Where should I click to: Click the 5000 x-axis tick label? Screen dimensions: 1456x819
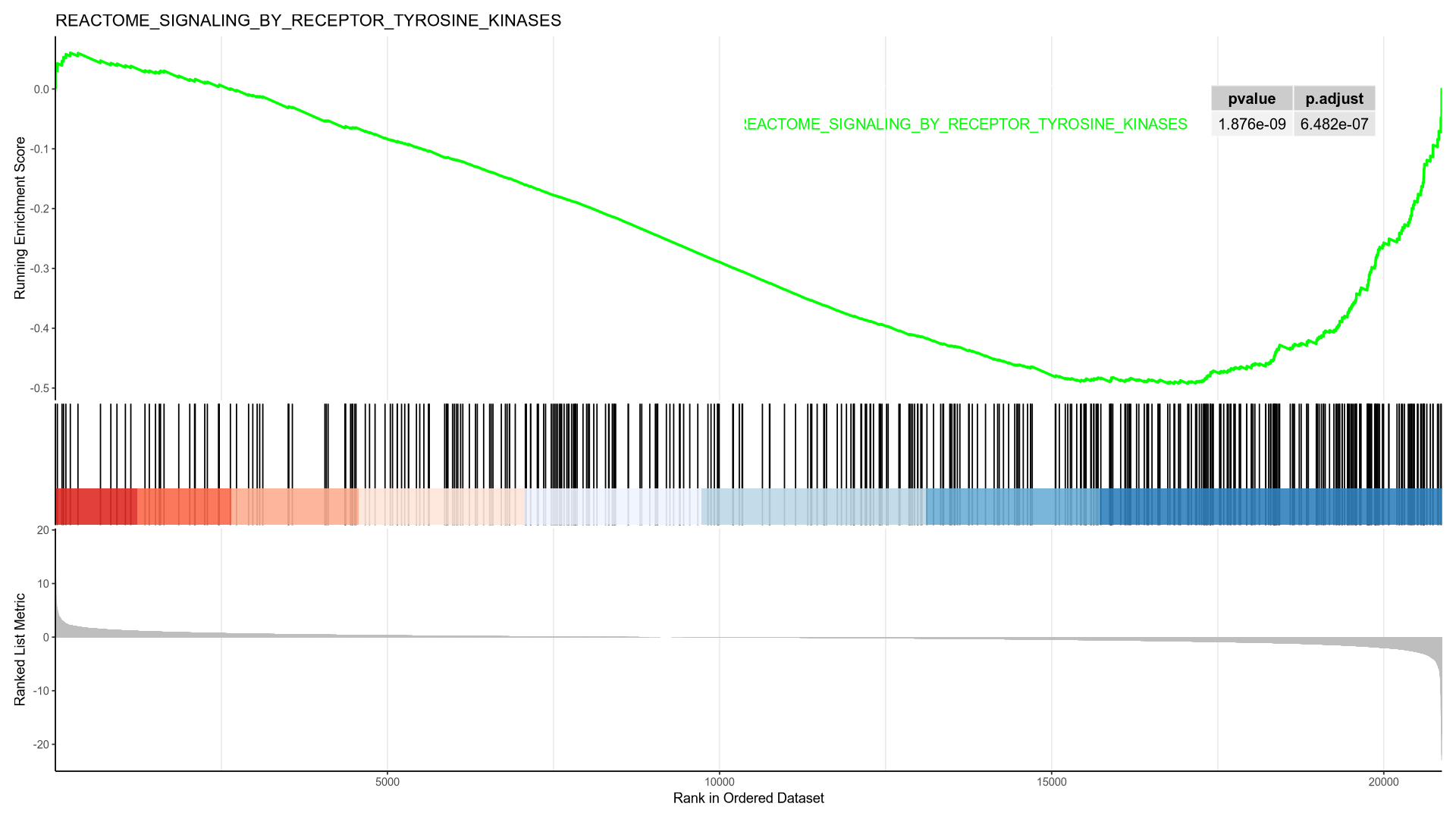tap(388, 781)
